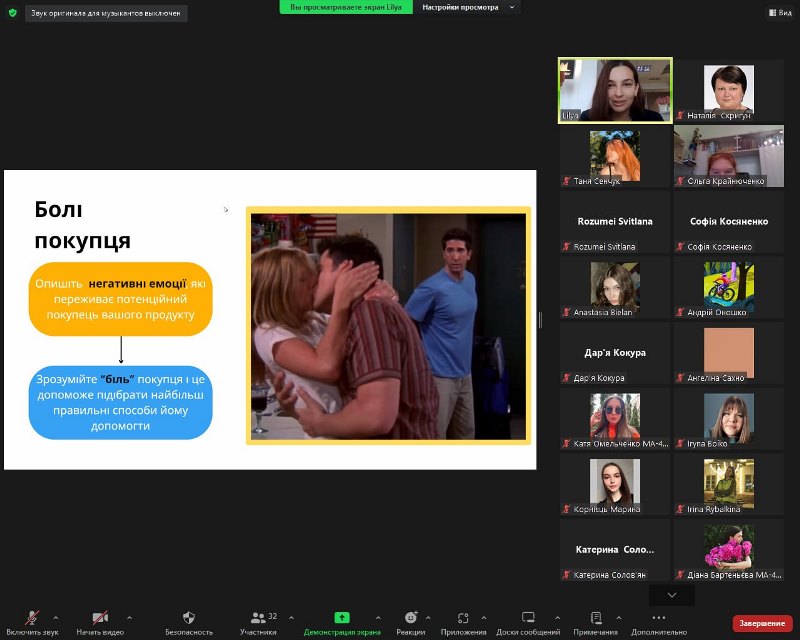Click the green Демонстрация экрана icon
This screenshot has width=800, height=640.
(342, 618)
